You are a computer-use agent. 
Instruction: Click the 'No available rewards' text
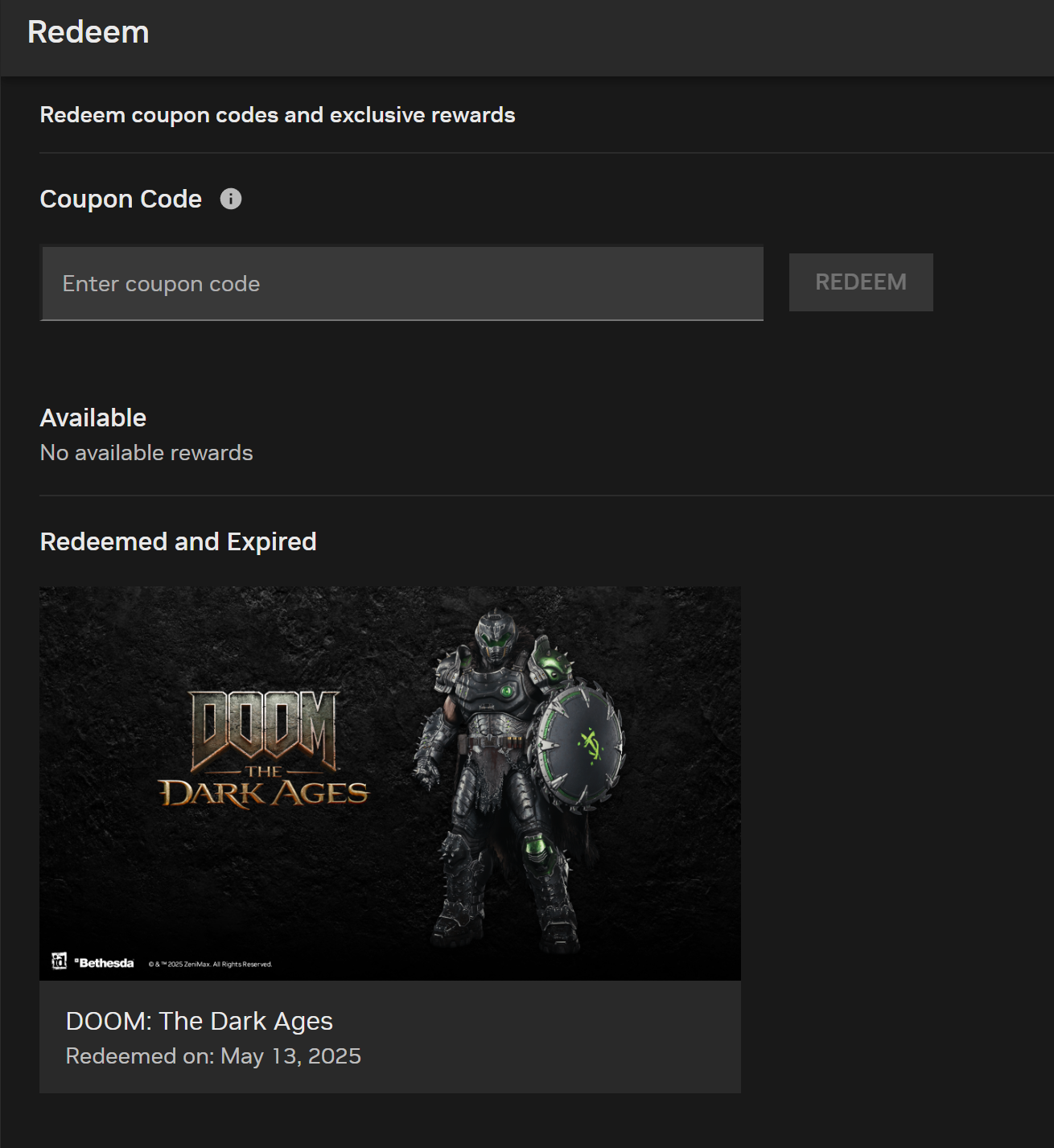(x=146, y=453)
